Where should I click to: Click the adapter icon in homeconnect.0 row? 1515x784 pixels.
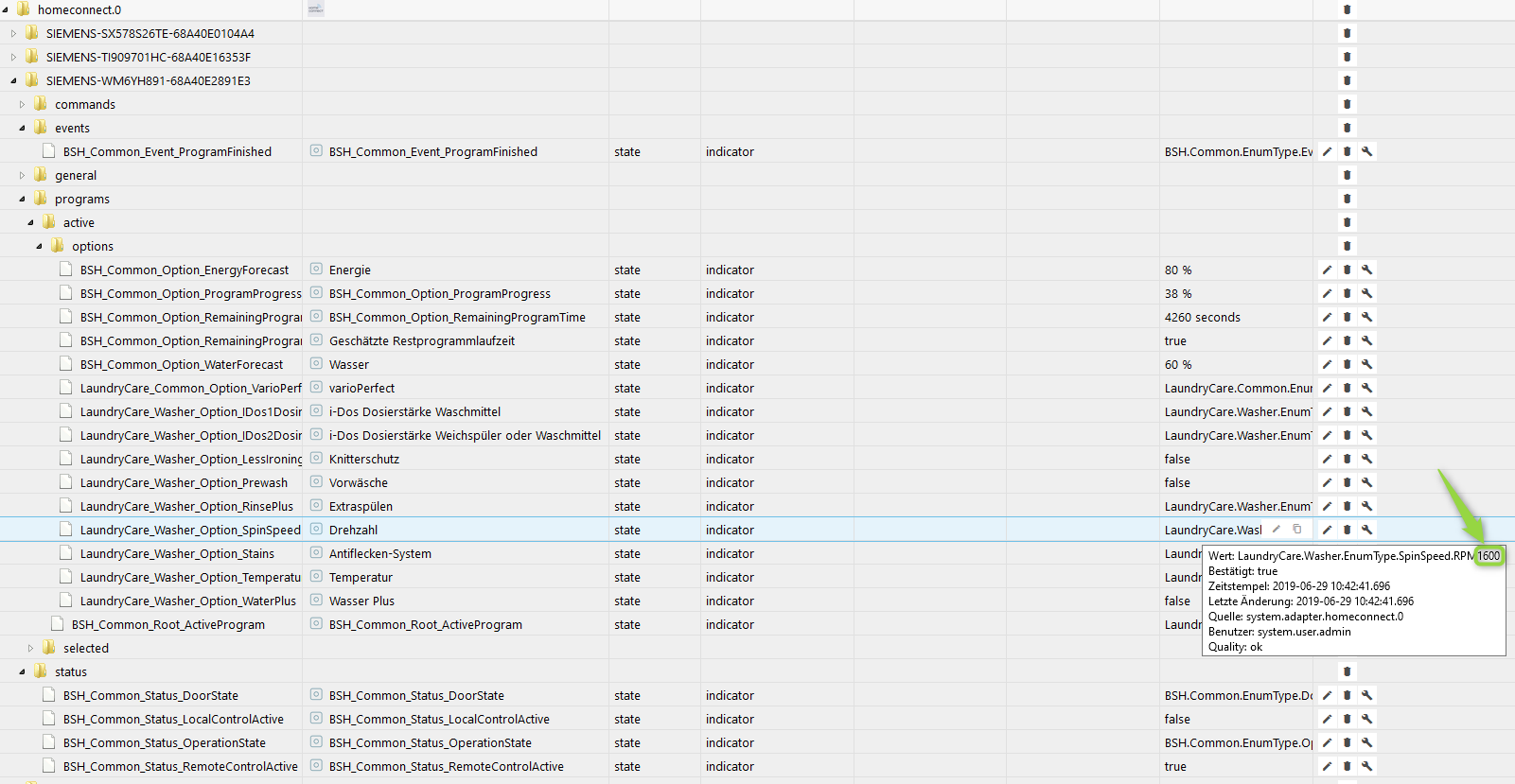pyautogui.click(x=316, y=9)
